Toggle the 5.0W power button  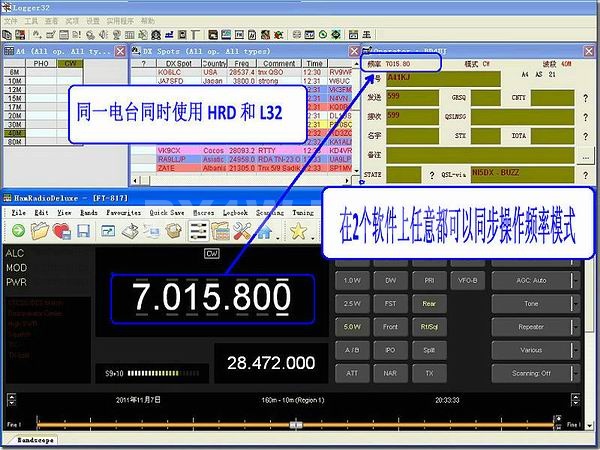tap(352, 327)
